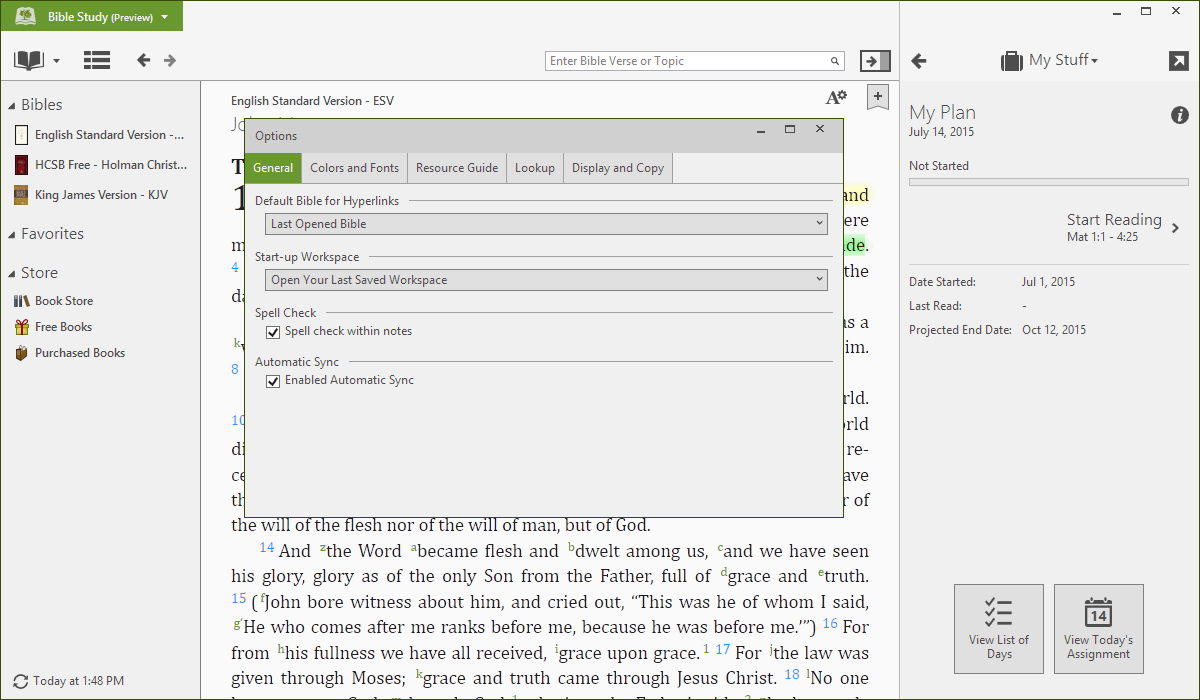Open text size and font settings icon
Image resolution: width=1200 pixels, height=700 pixels.
(836, 97)
